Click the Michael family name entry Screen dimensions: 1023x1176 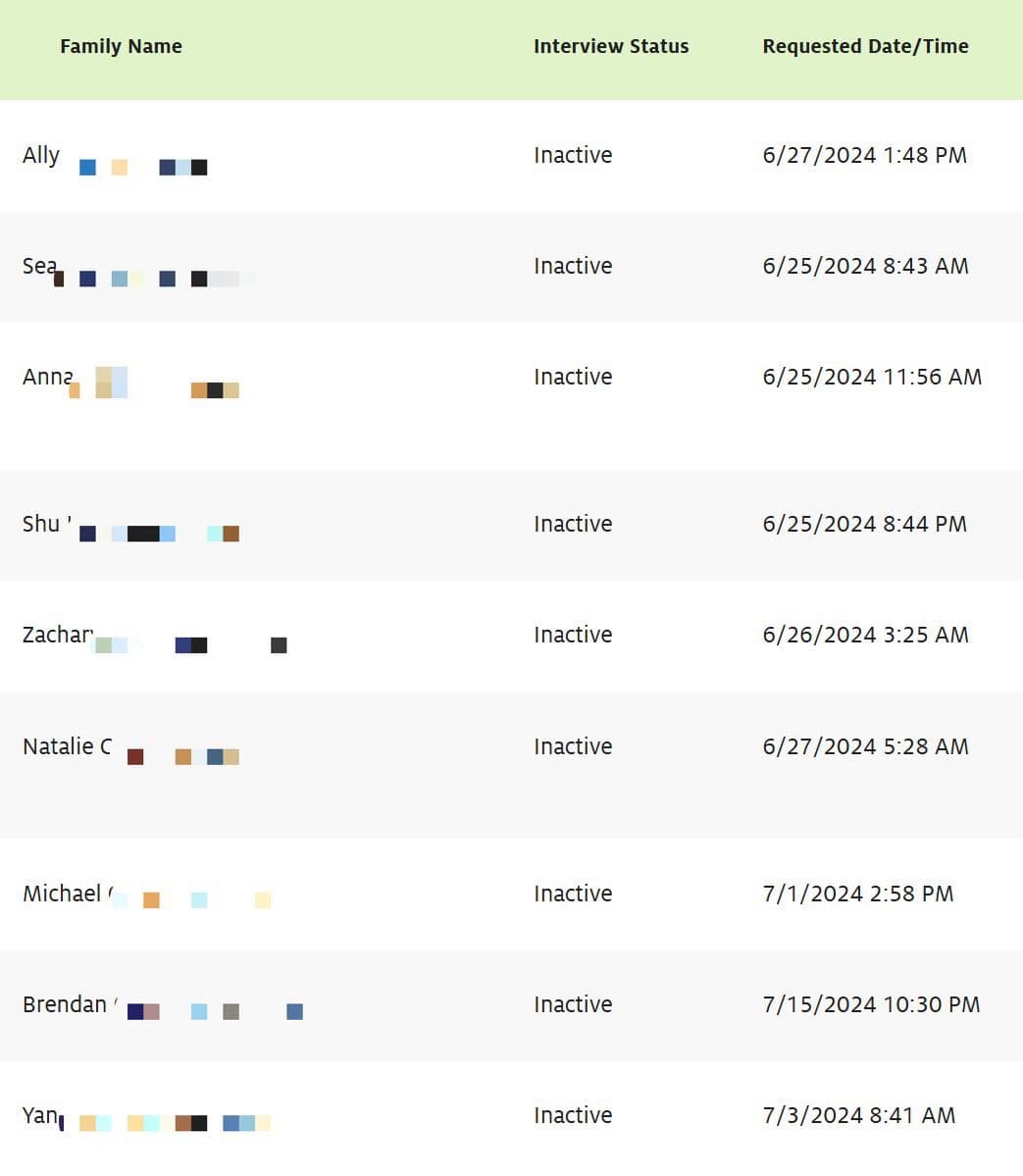[x=63, y=894]
